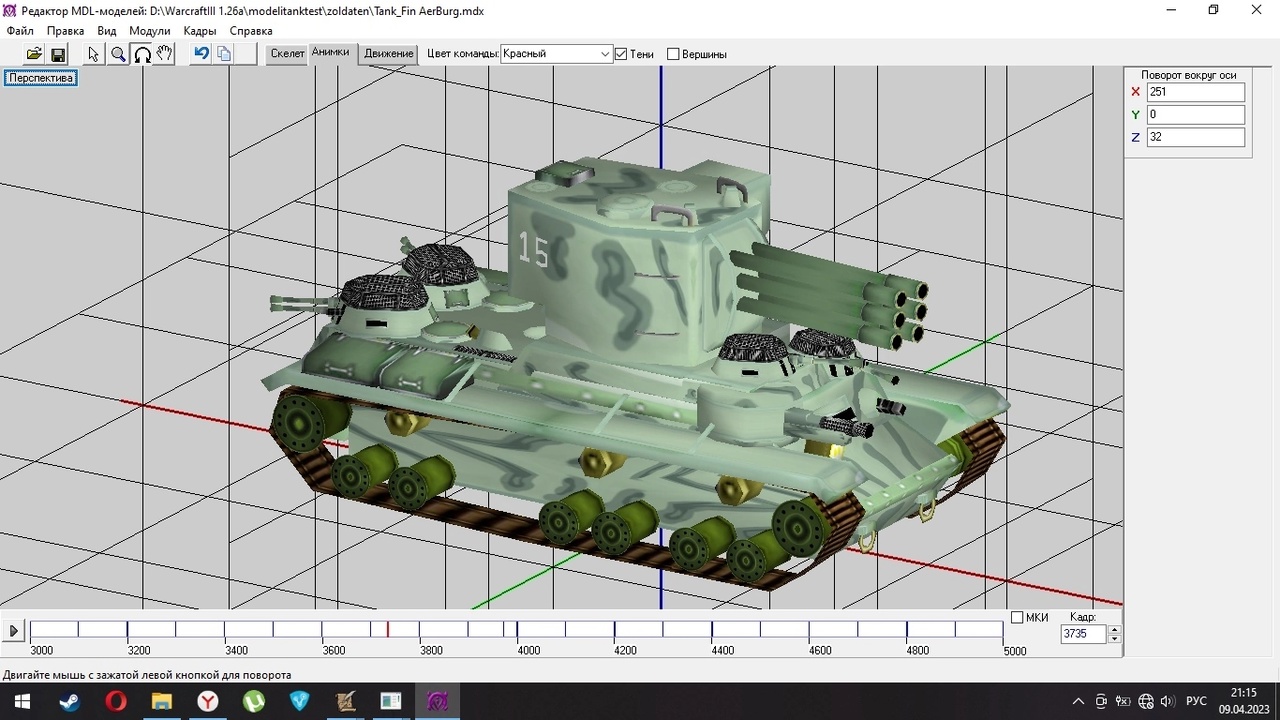Save the model with the floppy disk icon
1280x720 pixels.
(58, 54)
